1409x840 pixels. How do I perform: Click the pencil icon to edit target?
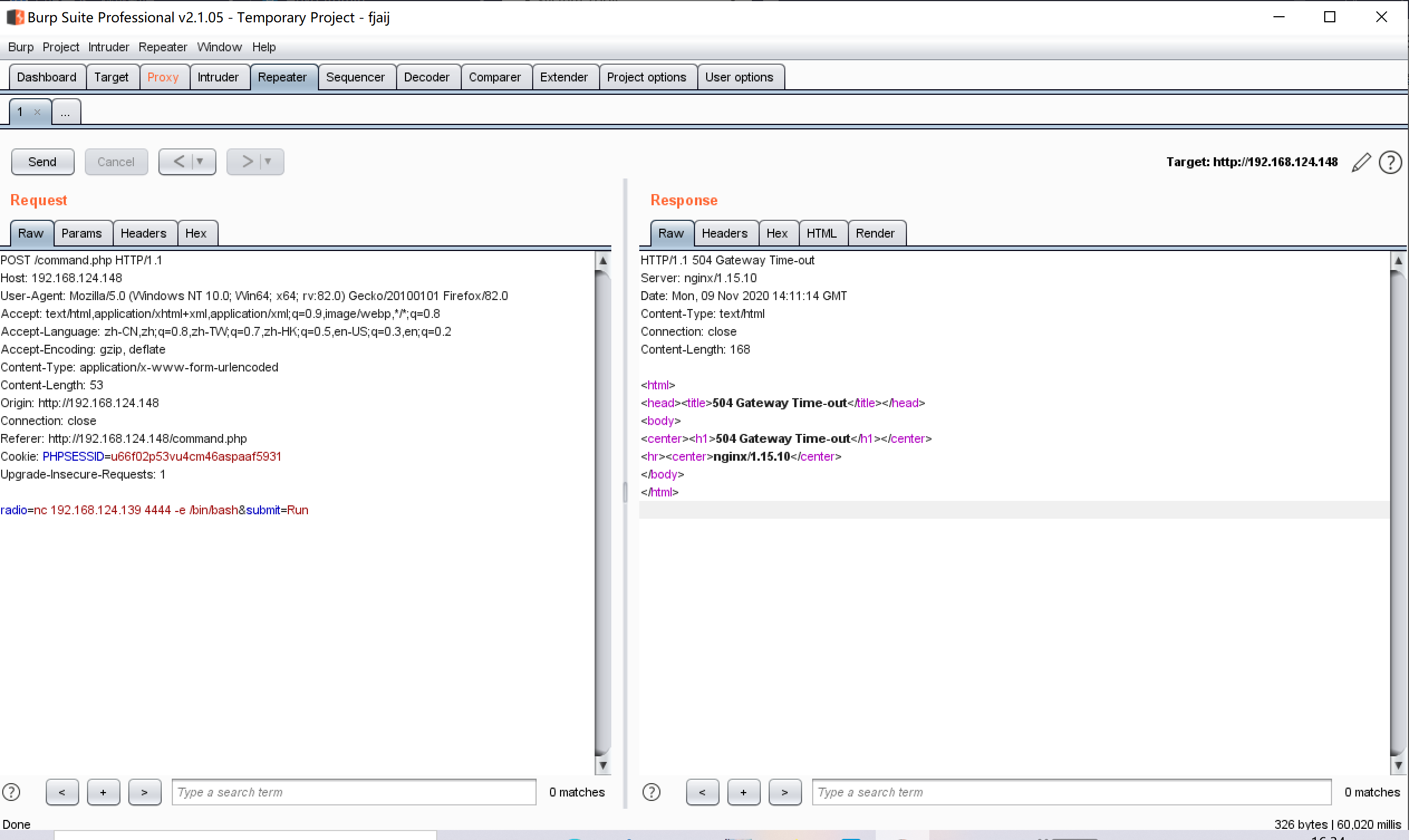[x=1361, y=162]
